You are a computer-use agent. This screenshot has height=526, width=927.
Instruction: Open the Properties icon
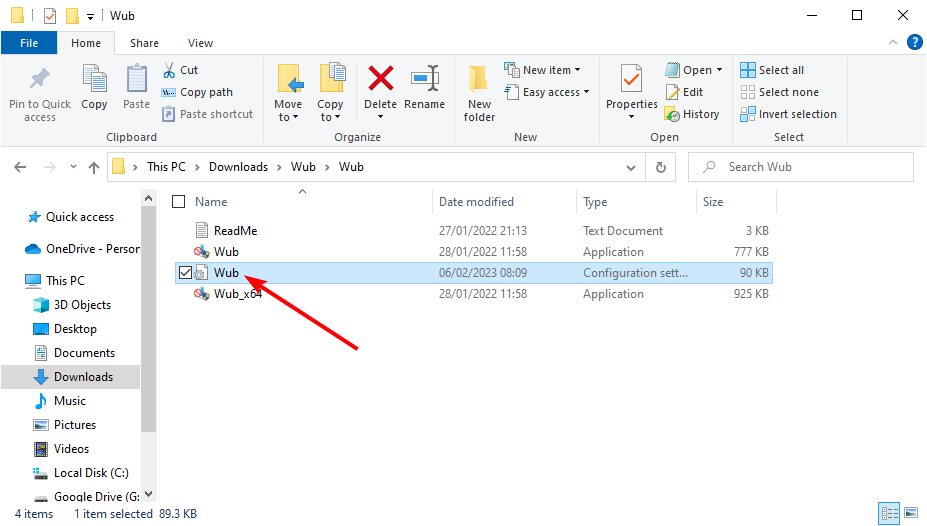click(631, 80)
